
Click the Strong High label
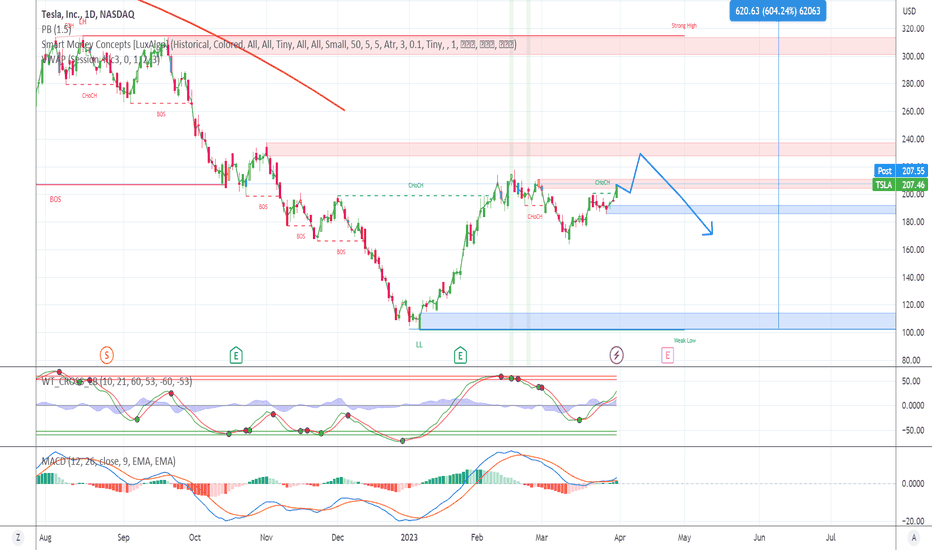(684, 26)
